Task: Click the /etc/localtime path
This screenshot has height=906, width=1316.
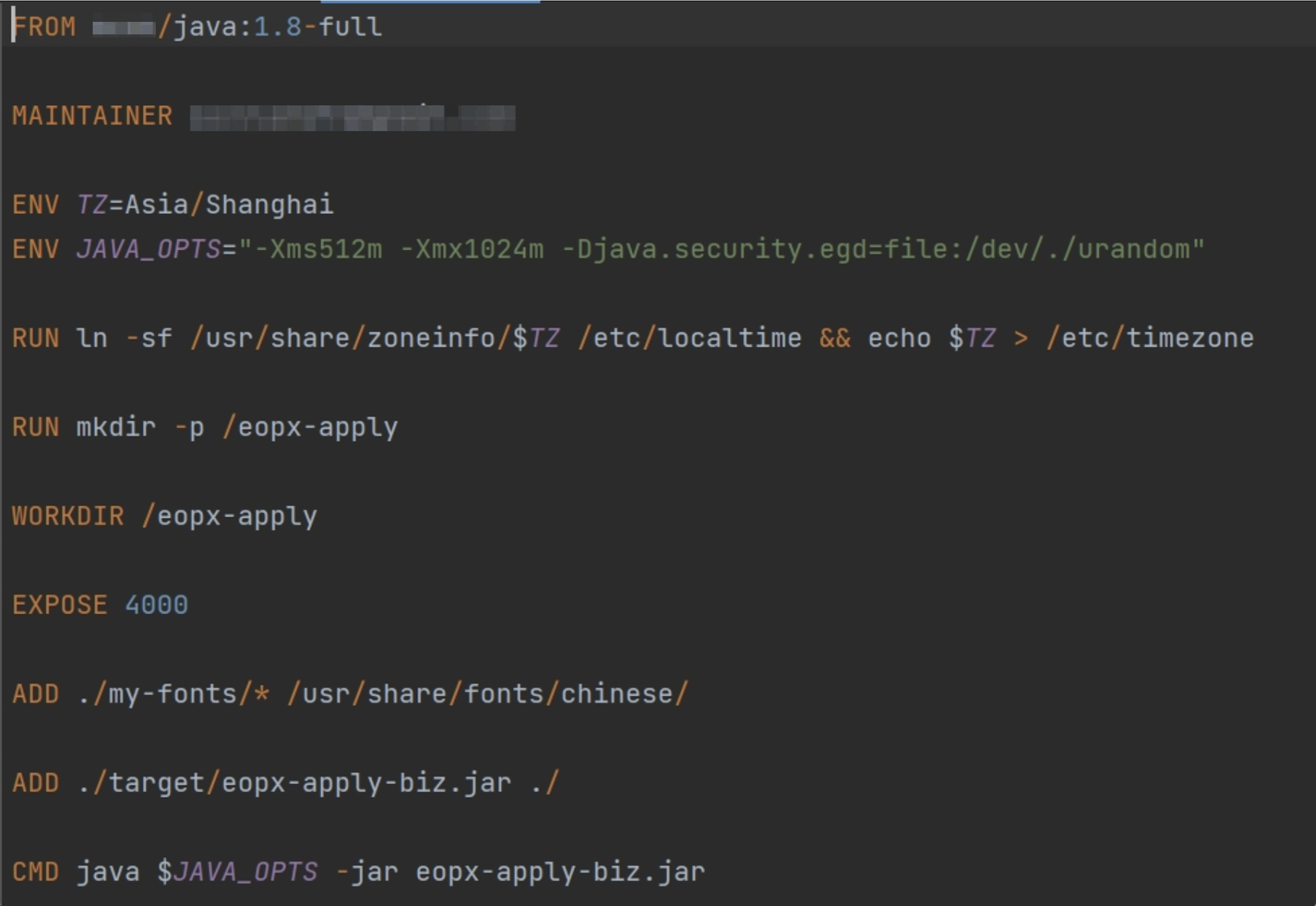Action: pos(690,338)
